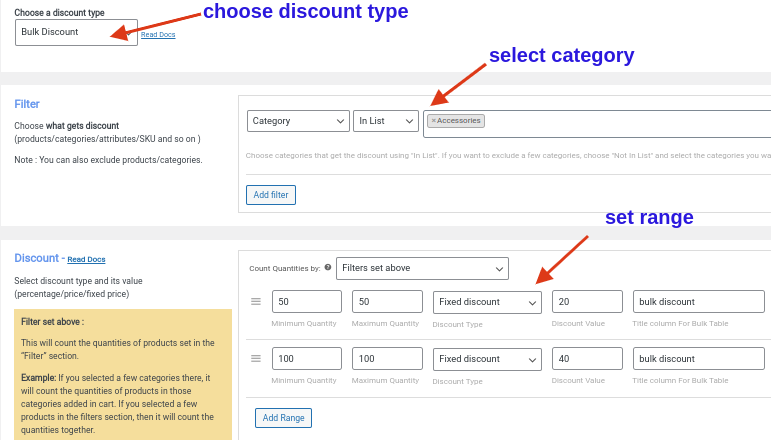
Task: Click first row bulk table title field
Action: pyautogui.click(x=698, y=302)
